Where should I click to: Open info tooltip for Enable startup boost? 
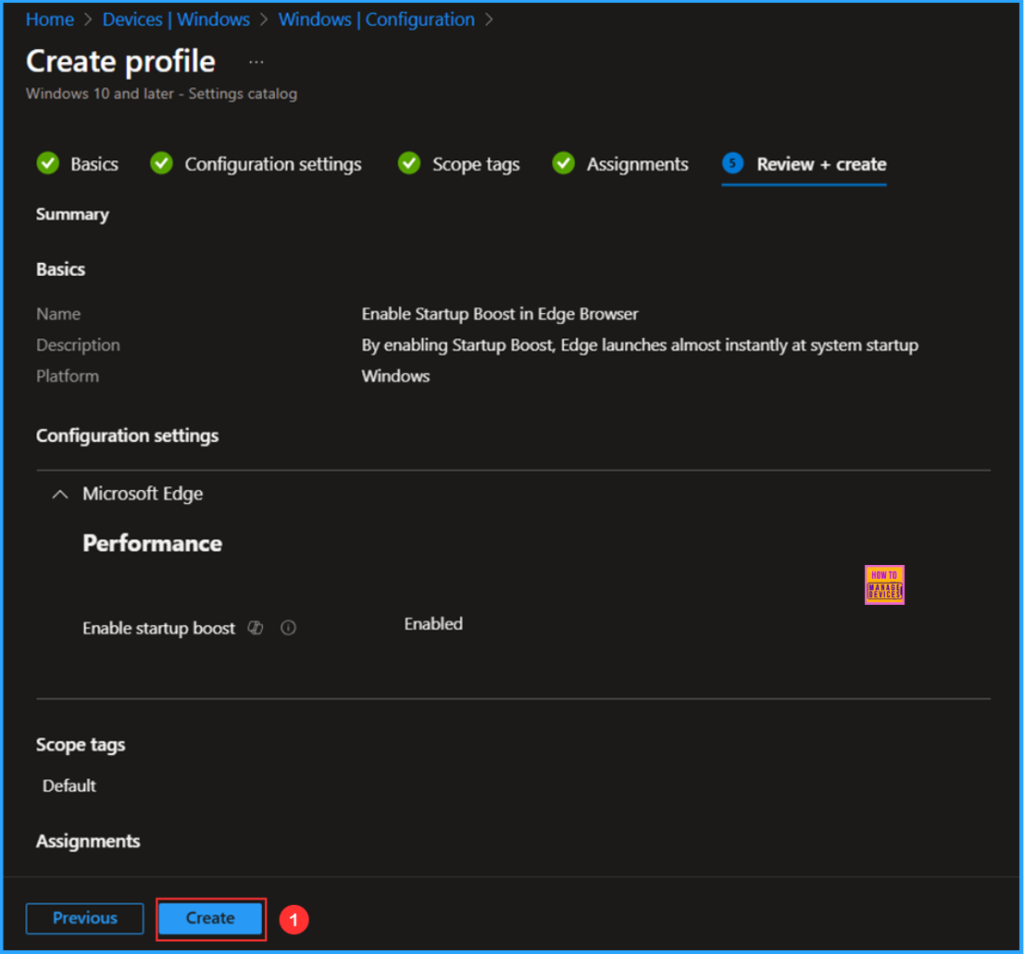pyautogui.click(x=288, y=628)
